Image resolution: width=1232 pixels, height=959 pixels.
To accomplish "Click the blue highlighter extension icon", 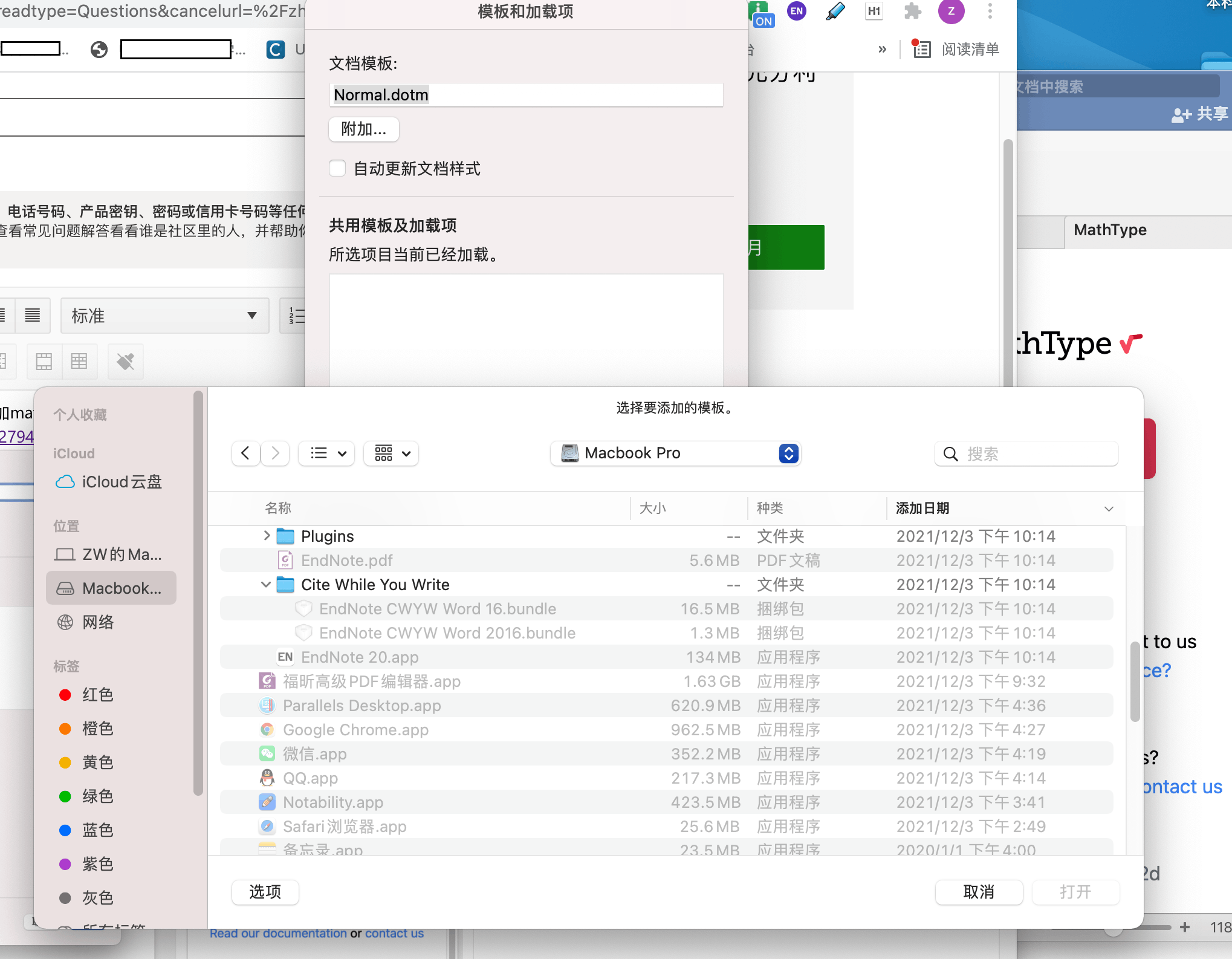I will click(835, 11).
